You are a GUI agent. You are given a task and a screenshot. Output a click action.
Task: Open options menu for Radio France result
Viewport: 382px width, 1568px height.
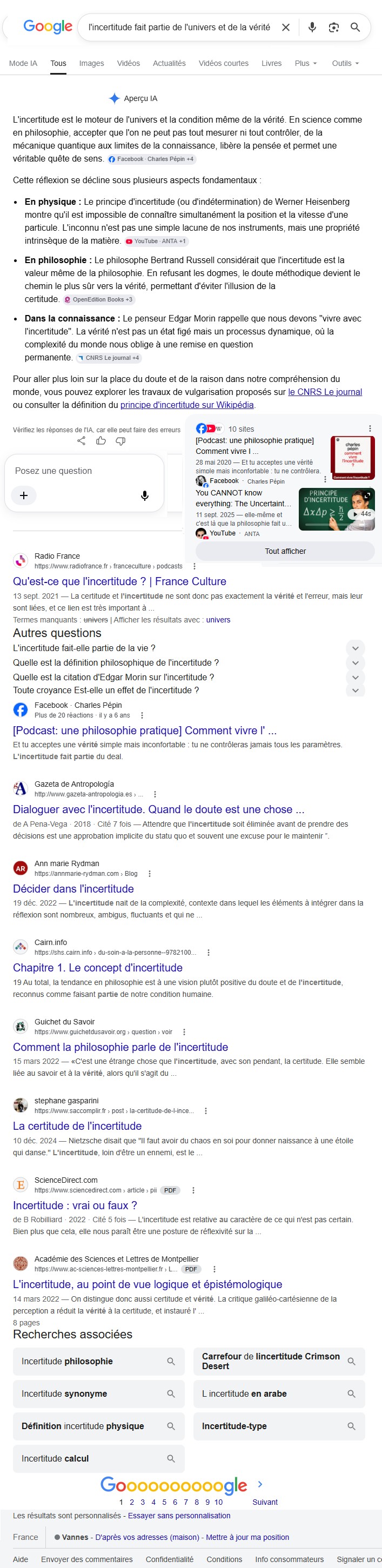[195, 566]
